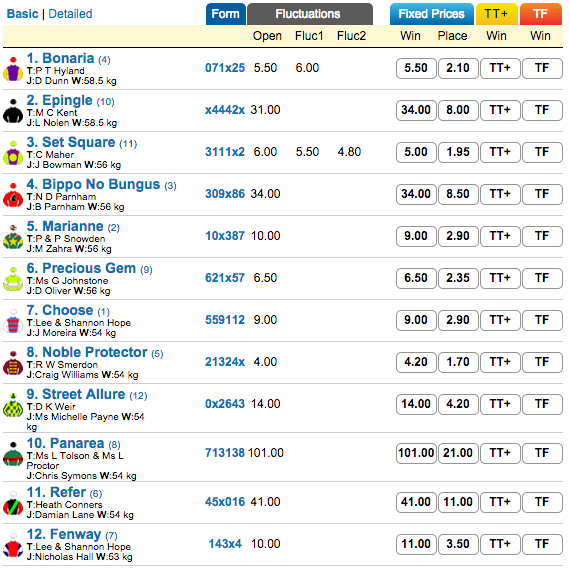The image size is (570, 575).
Task: Switch to the Detailed view
Action: [70, 14]
